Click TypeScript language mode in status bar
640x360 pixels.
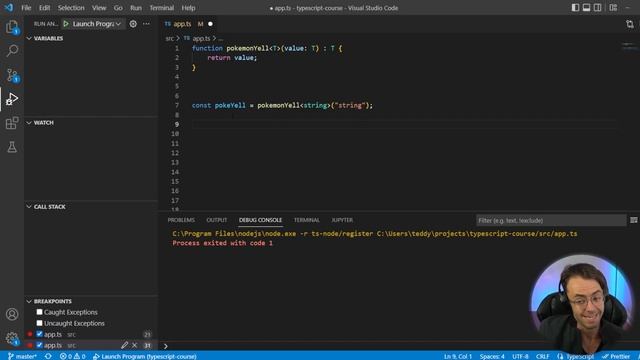(x=580, y=356)
